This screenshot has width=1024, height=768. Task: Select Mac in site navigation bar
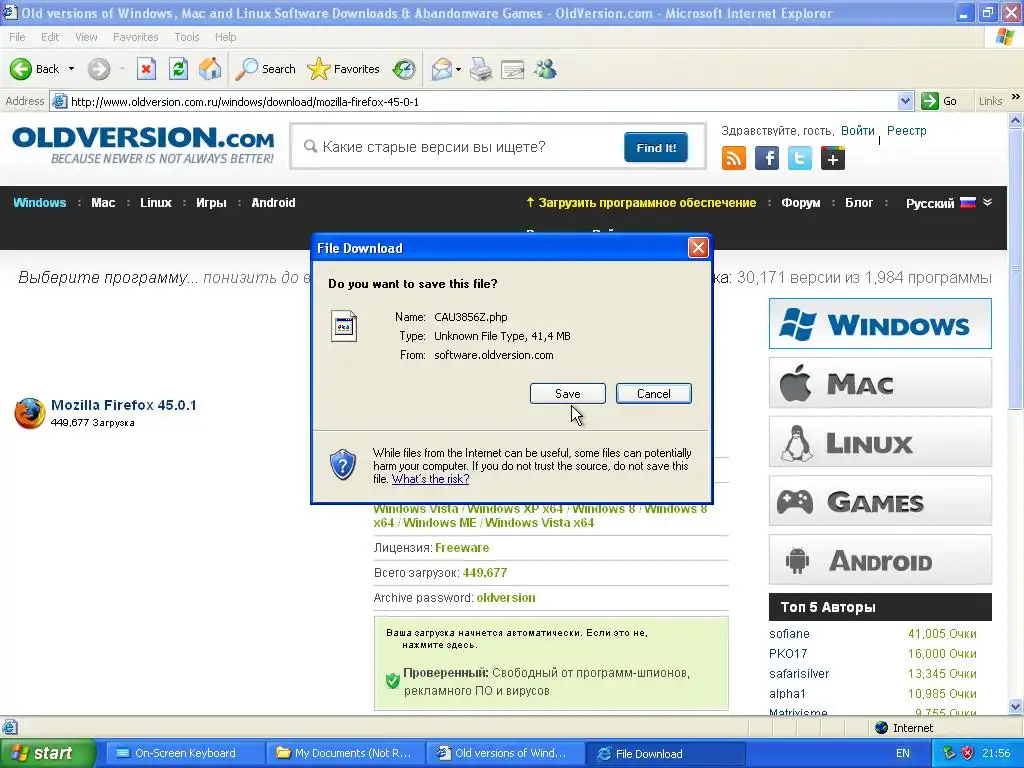pos(103,202)
